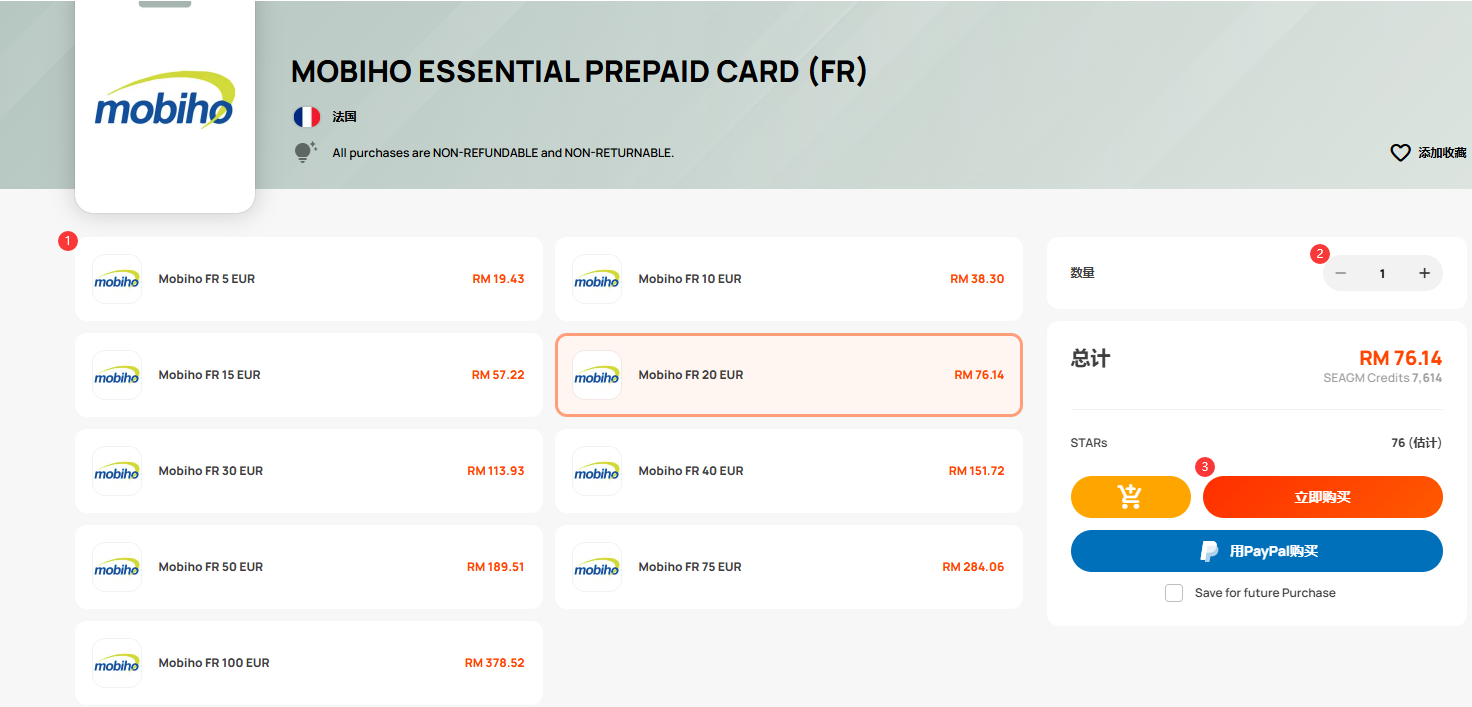Click the orange 立即购买 buy now button
1472x707 pixels.
coord(1323,497)
